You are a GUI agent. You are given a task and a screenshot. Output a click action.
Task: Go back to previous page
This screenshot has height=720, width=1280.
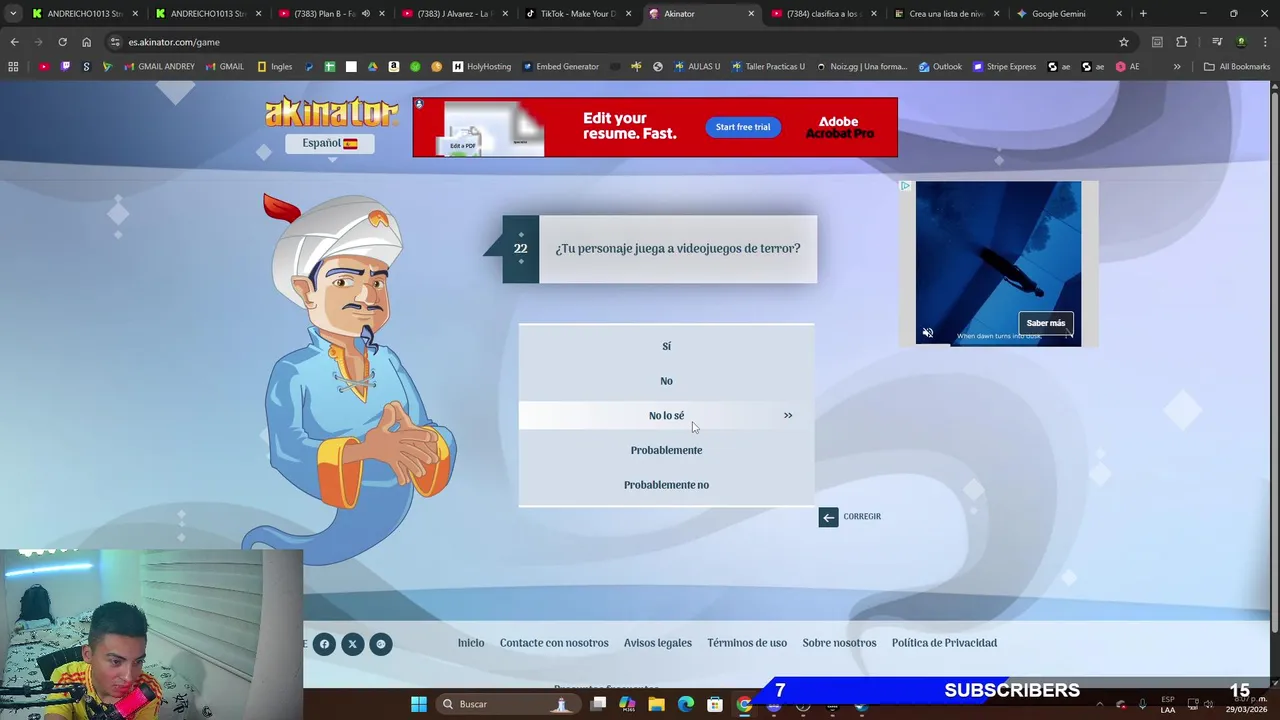click(x=14, y=42)
